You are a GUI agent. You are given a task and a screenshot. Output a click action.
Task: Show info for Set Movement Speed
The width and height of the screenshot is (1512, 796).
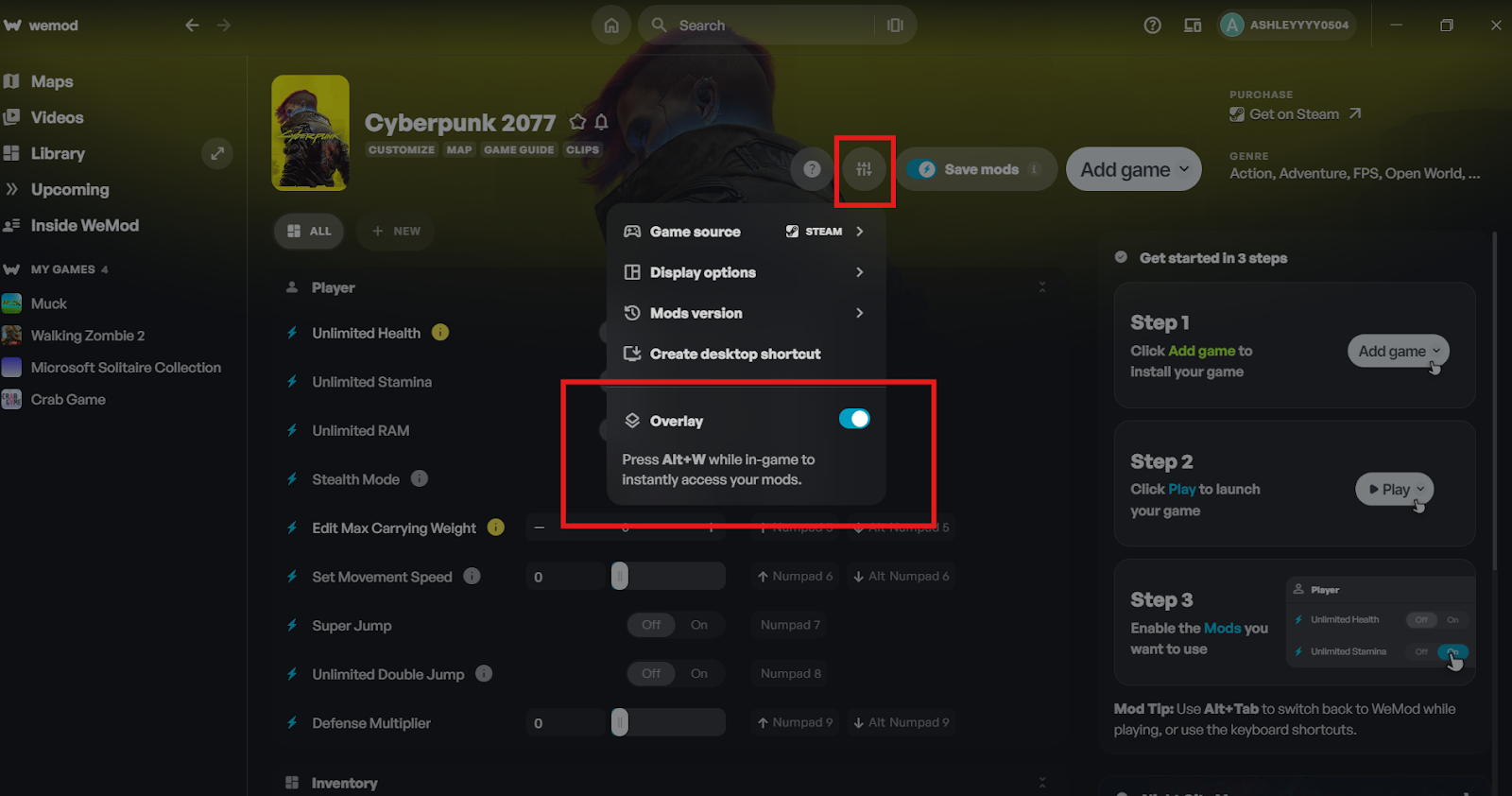472,576
